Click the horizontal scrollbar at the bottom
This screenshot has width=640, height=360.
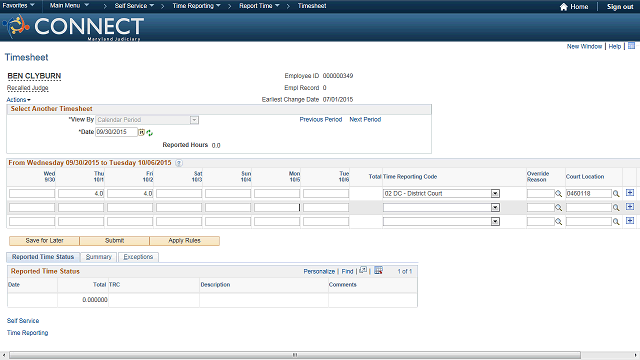pos(295,355)
